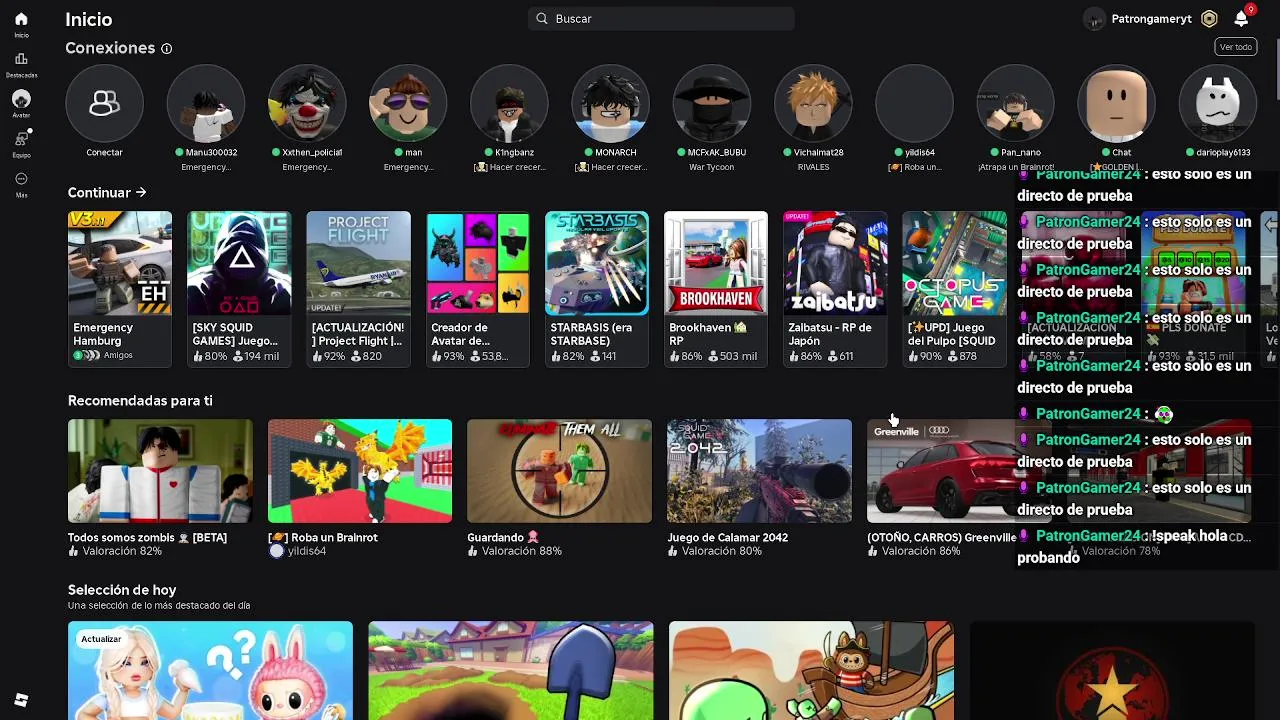Open the STARBASIS game tile
The image size is (1280, 720).
tap(596, 288)
